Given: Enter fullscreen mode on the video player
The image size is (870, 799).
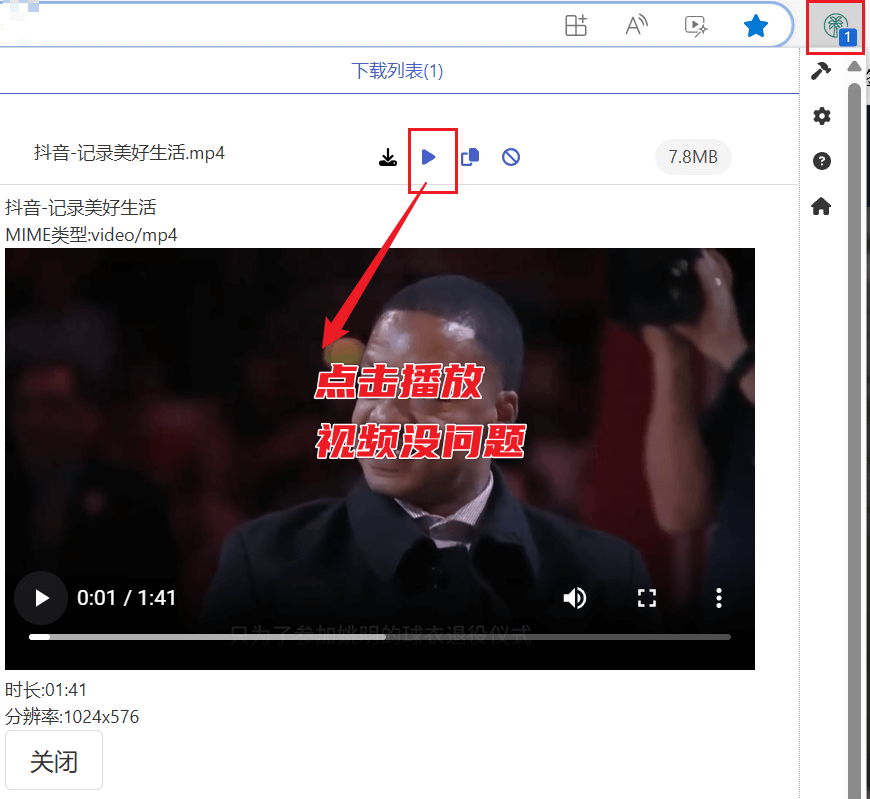Looking at the screenshot, I should click(x=647, y=598).
